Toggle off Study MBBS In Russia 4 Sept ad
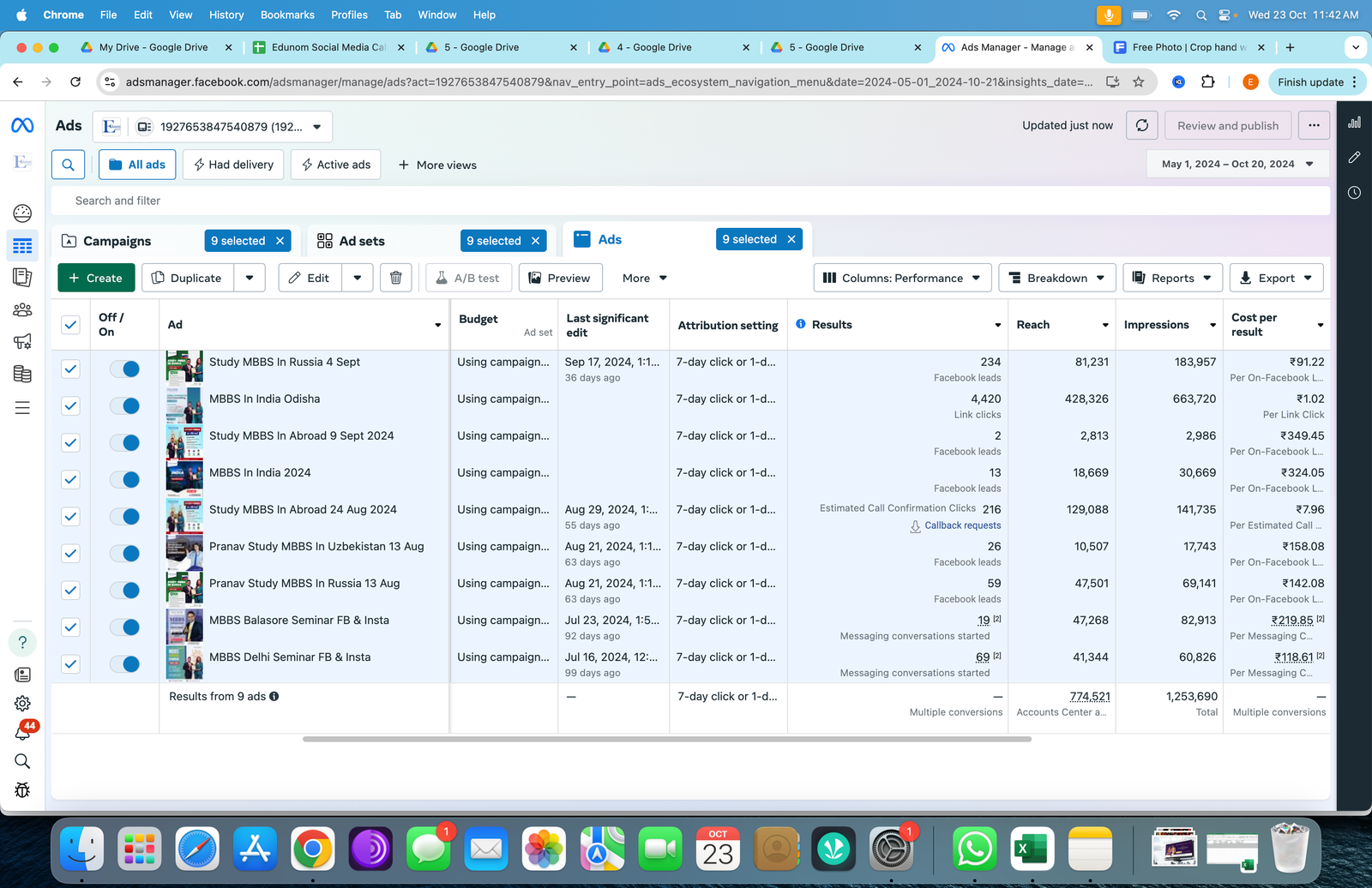 click(x=125, y=369)
